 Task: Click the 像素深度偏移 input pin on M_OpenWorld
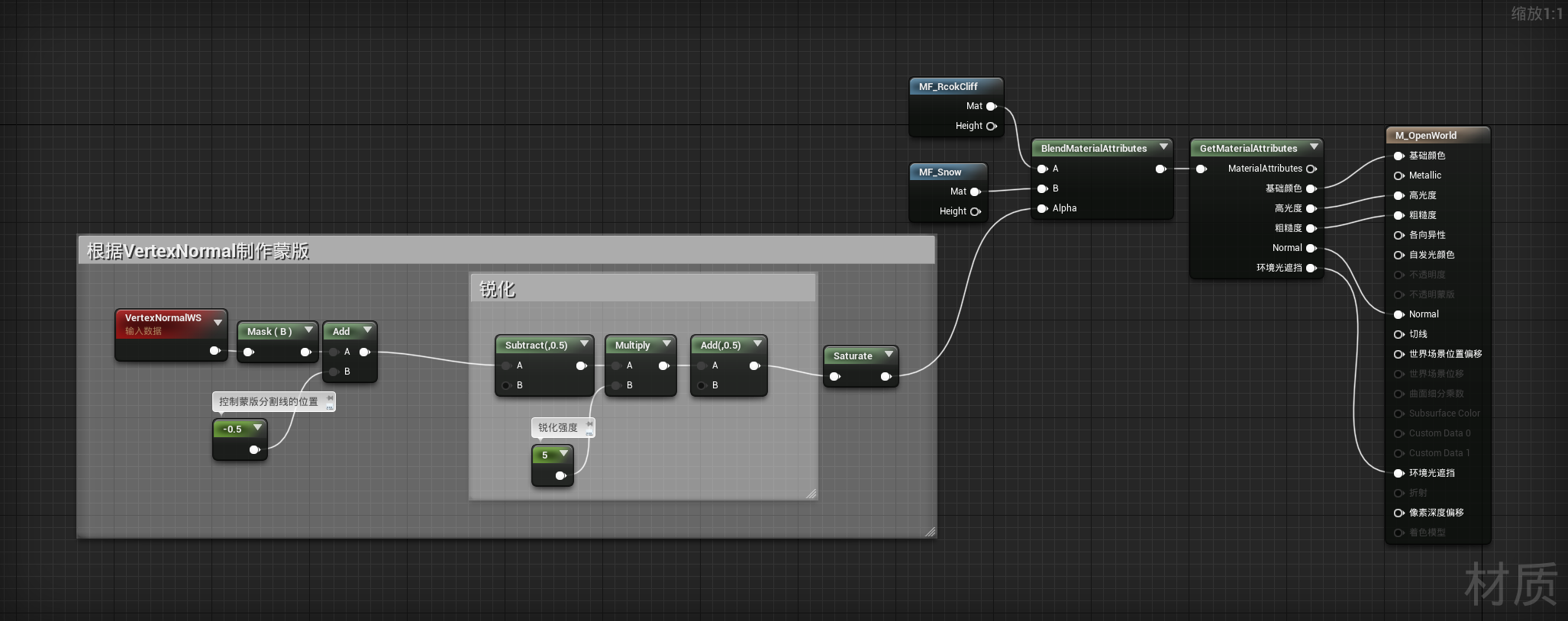pos(1399,513)
